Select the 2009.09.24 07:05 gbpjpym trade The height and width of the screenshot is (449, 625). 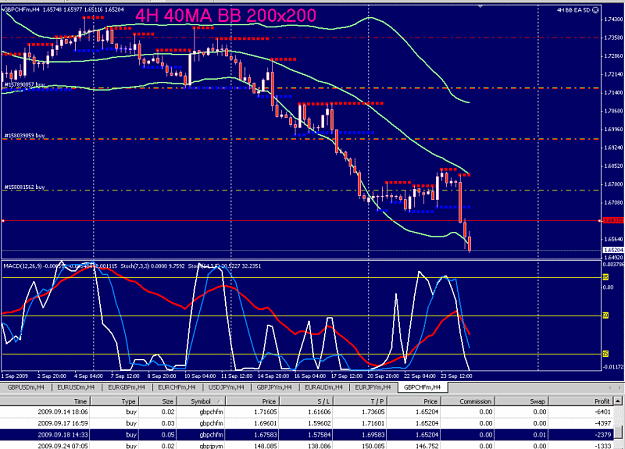coord(307,445)
